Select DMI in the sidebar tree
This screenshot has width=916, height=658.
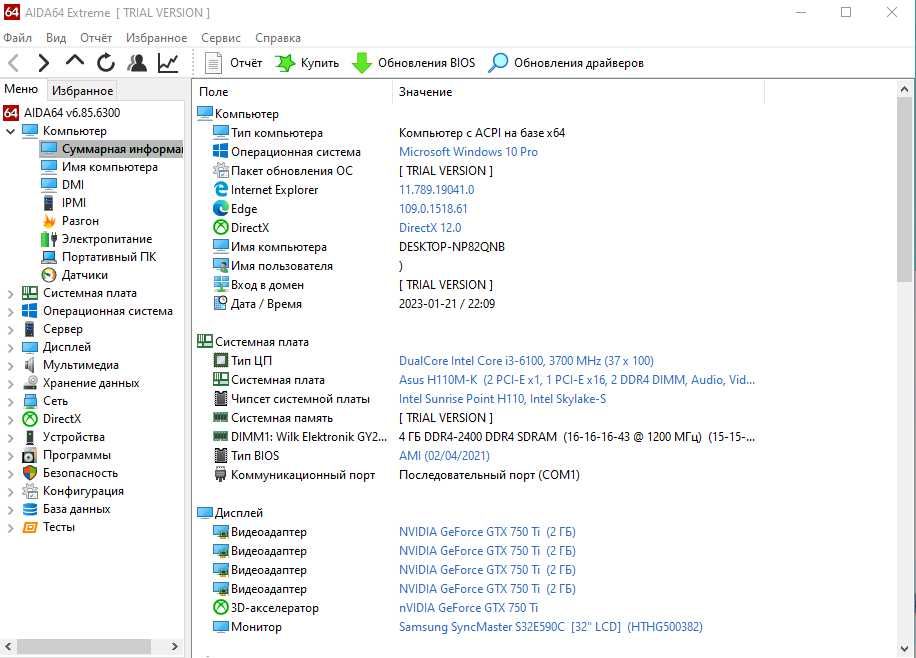(73, 185)
